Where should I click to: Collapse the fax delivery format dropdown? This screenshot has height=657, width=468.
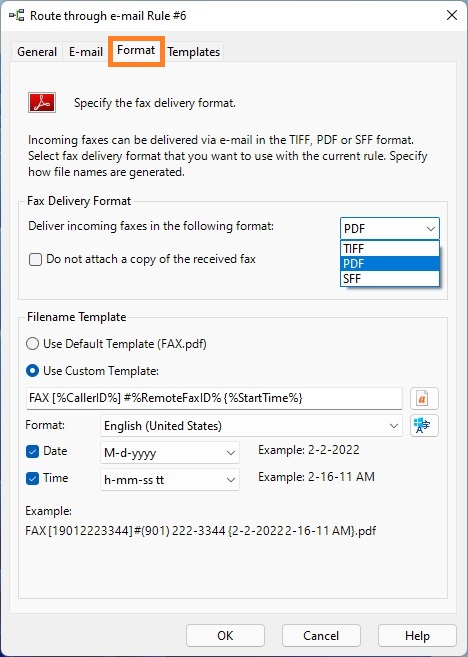tap(390, 229)
